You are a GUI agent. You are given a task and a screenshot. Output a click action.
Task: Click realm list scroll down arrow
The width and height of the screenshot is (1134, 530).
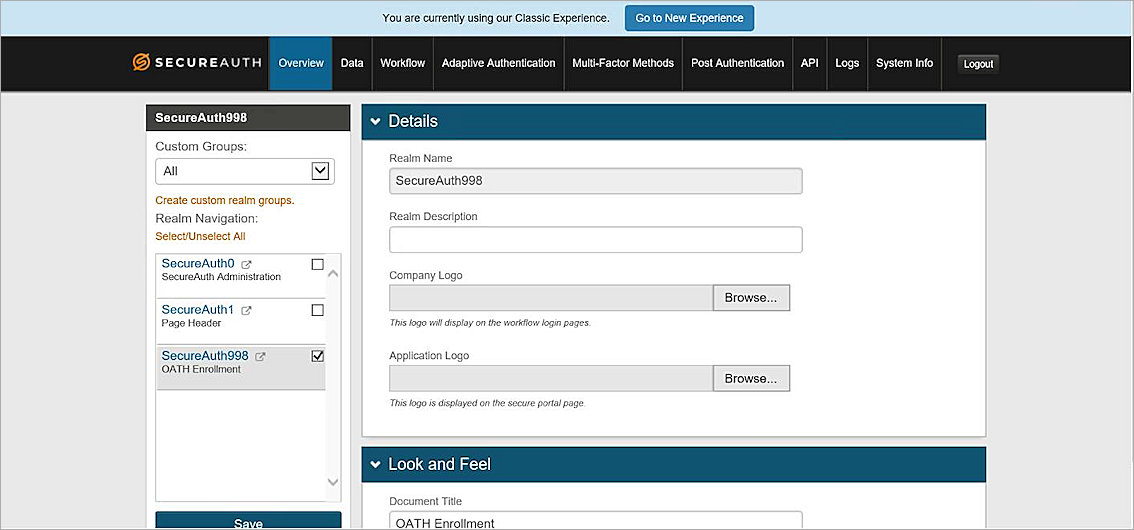[333, 482]
